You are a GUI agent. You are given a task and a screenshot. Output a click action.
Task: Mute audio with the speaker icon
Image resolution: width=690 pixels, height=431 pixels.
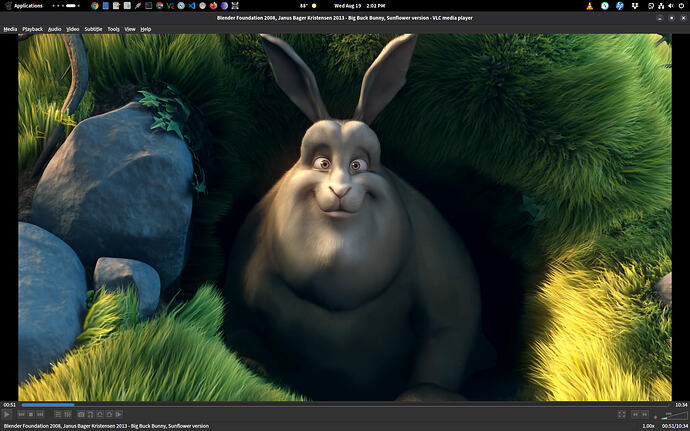(656, 416)
